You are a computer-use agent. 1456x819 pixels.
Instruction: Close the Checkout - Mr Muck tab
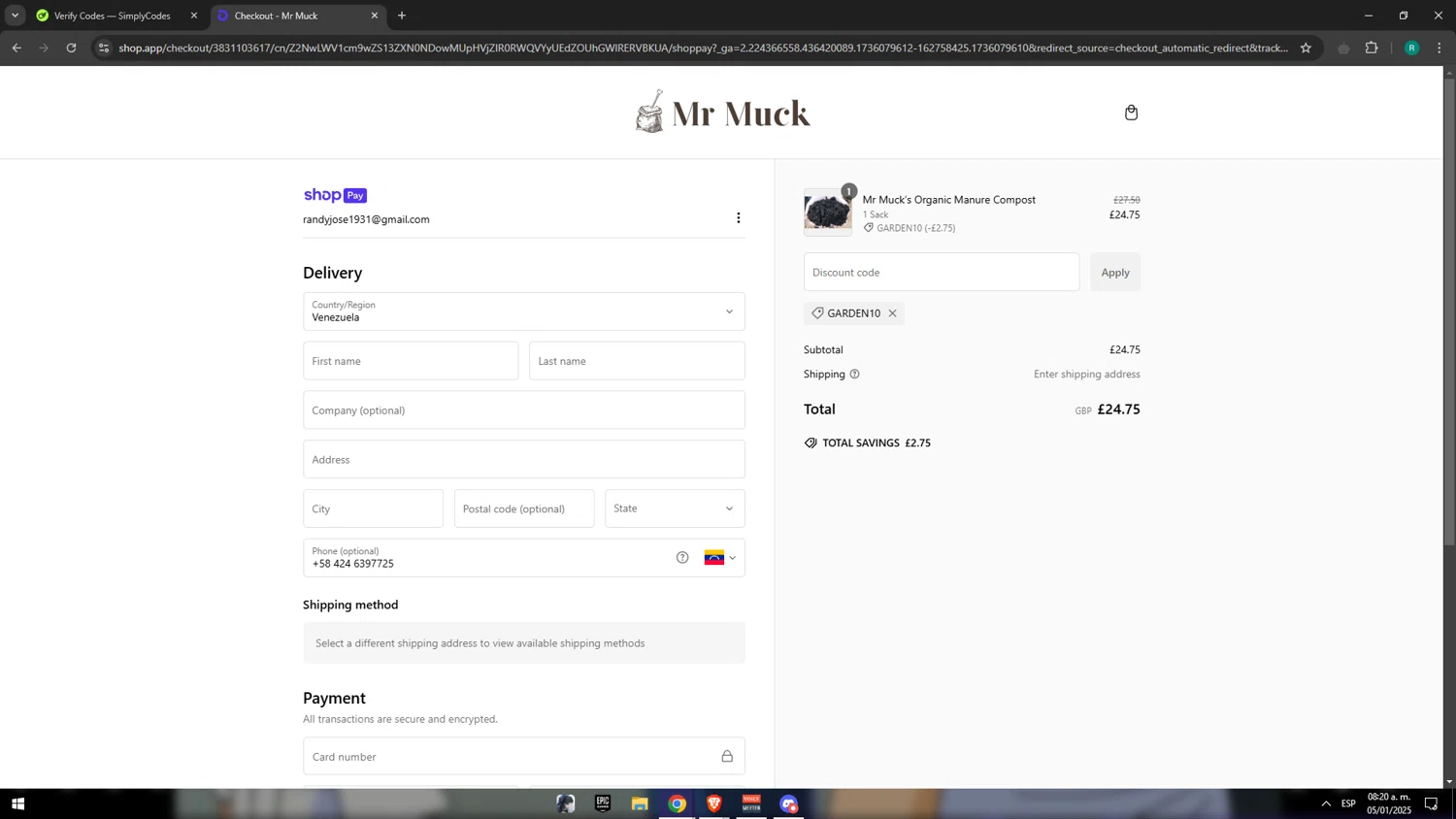(x=375, y=16)
